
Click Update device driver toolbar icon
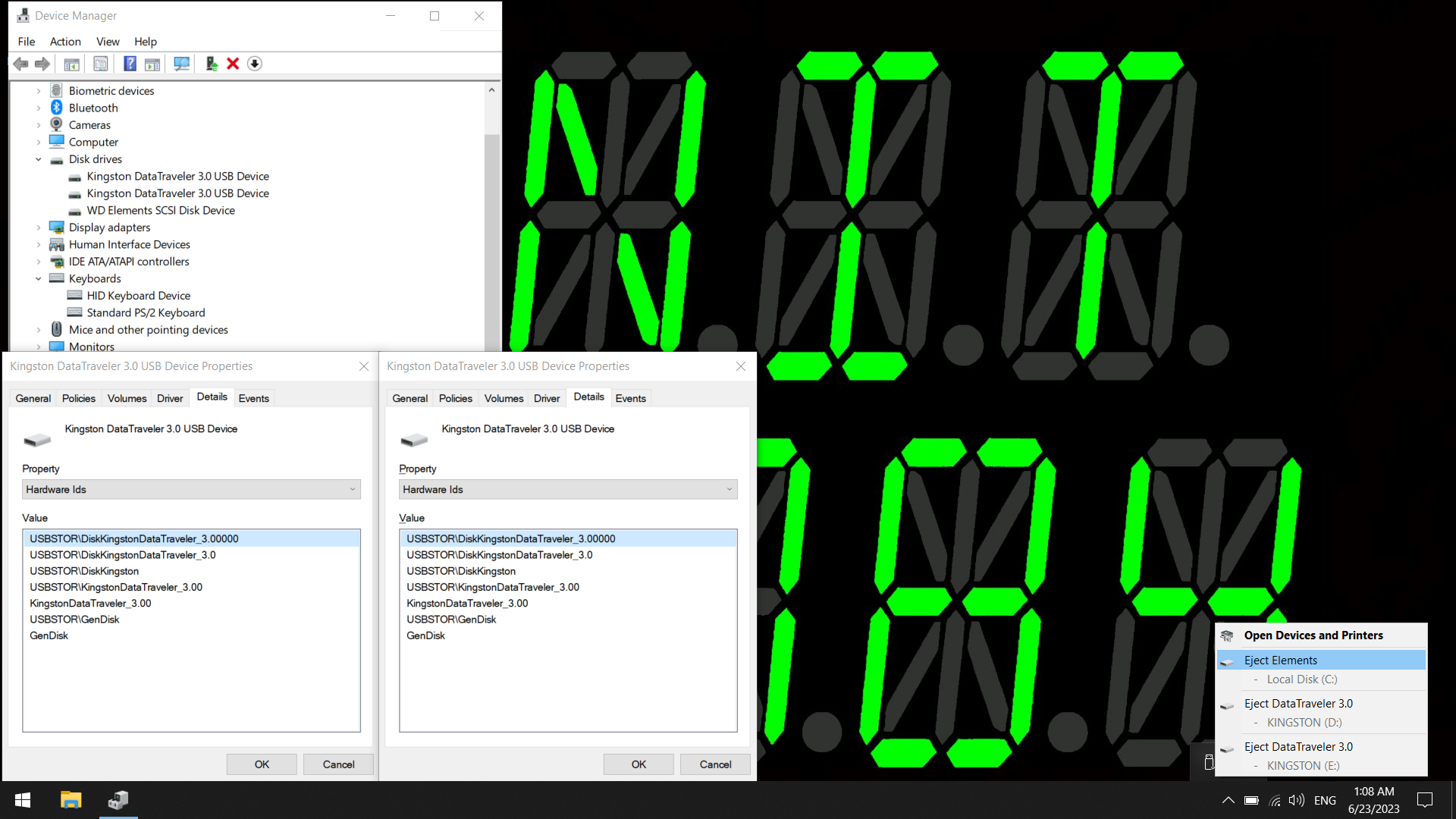pyautogui.click(x=212, y=64)
